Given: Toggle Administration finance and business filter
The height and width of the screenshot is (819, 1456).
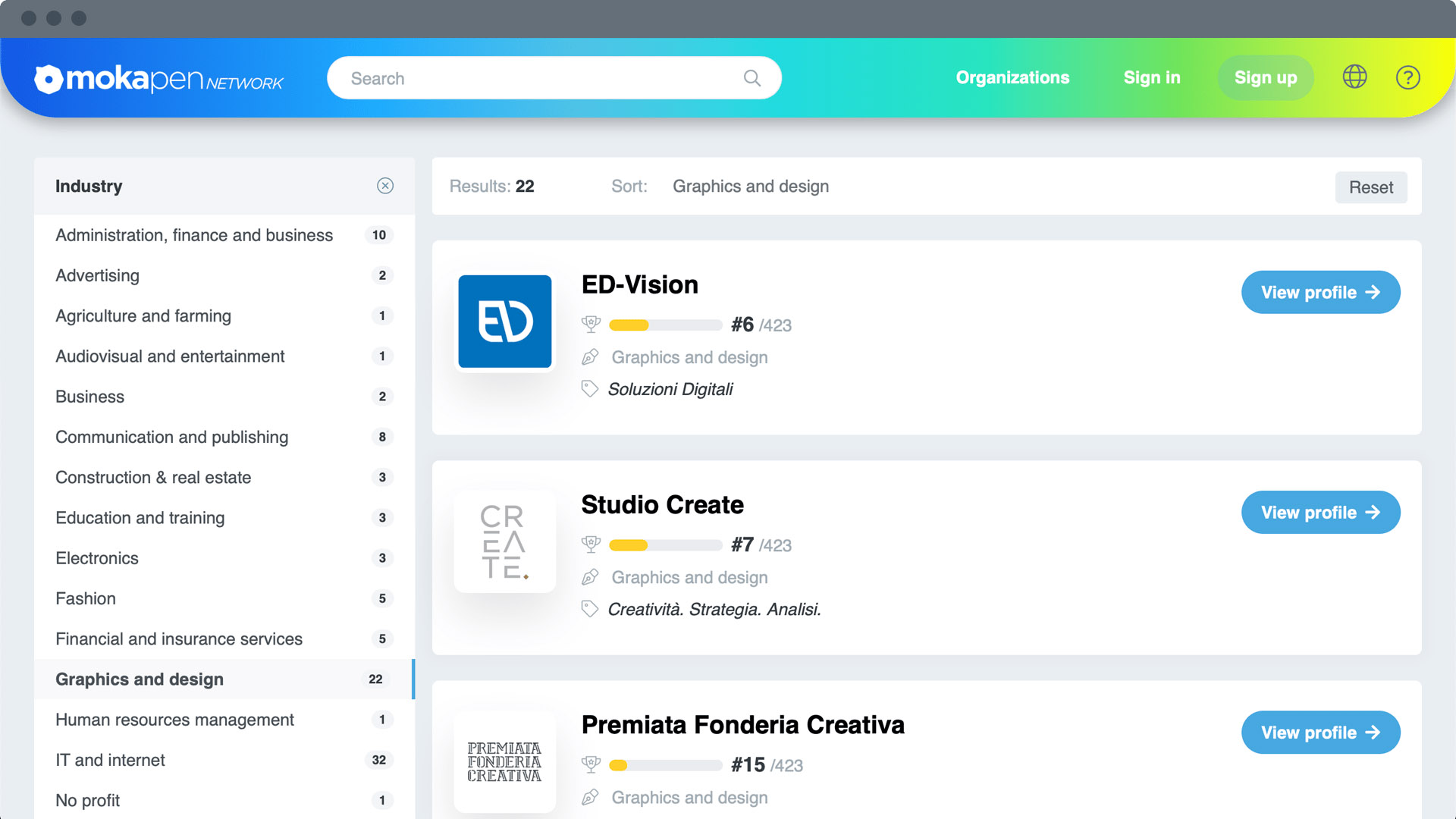Looking at the screenshot, I should (x=194, y=234).
